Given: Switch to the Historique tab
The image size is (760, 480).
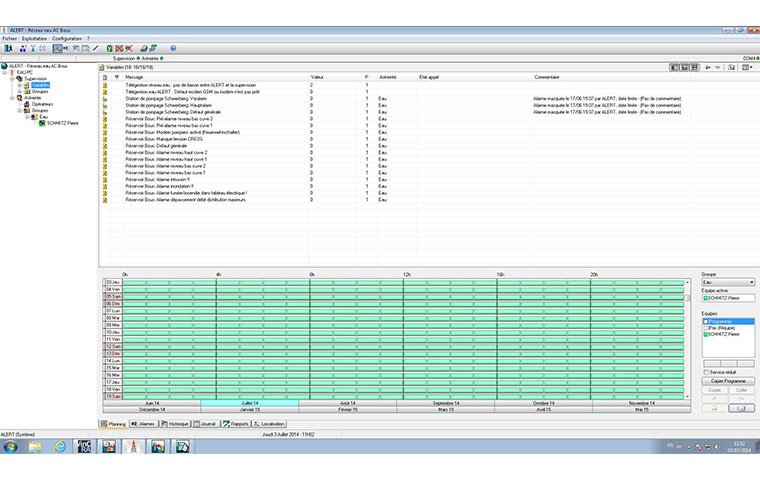Looking at the screenshot, I should pyautogui.click(x=175, y=424).
